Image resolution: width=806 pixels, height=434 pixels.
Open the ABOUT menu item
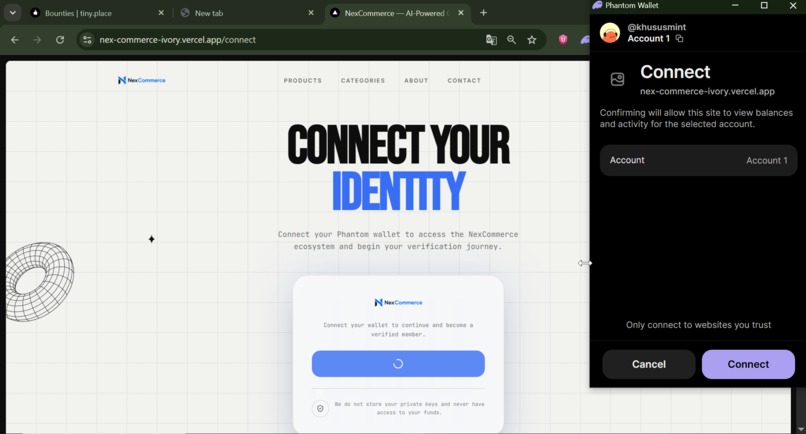(416, 81)
